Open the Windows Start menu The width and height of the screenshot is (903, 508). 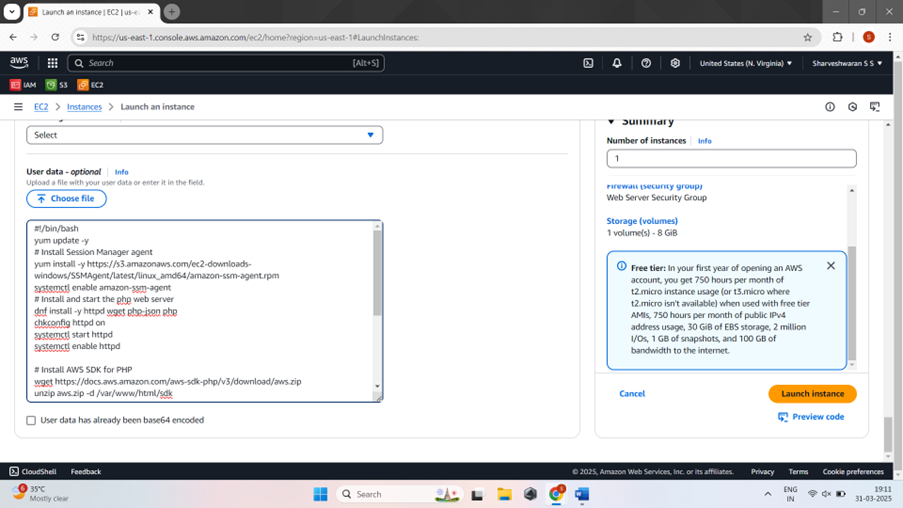[x=320, y=494]
